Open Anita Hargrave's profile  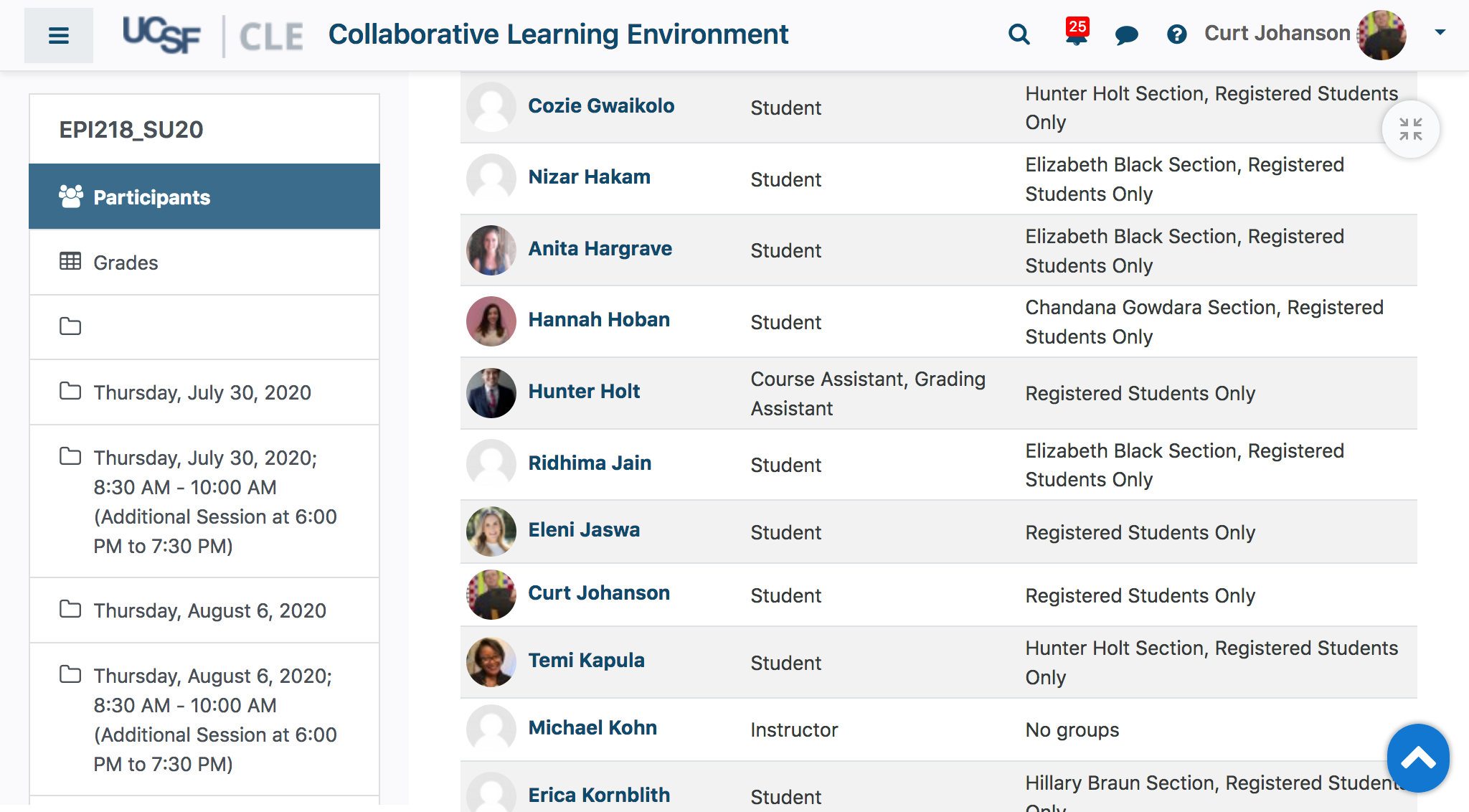(600, 249)
